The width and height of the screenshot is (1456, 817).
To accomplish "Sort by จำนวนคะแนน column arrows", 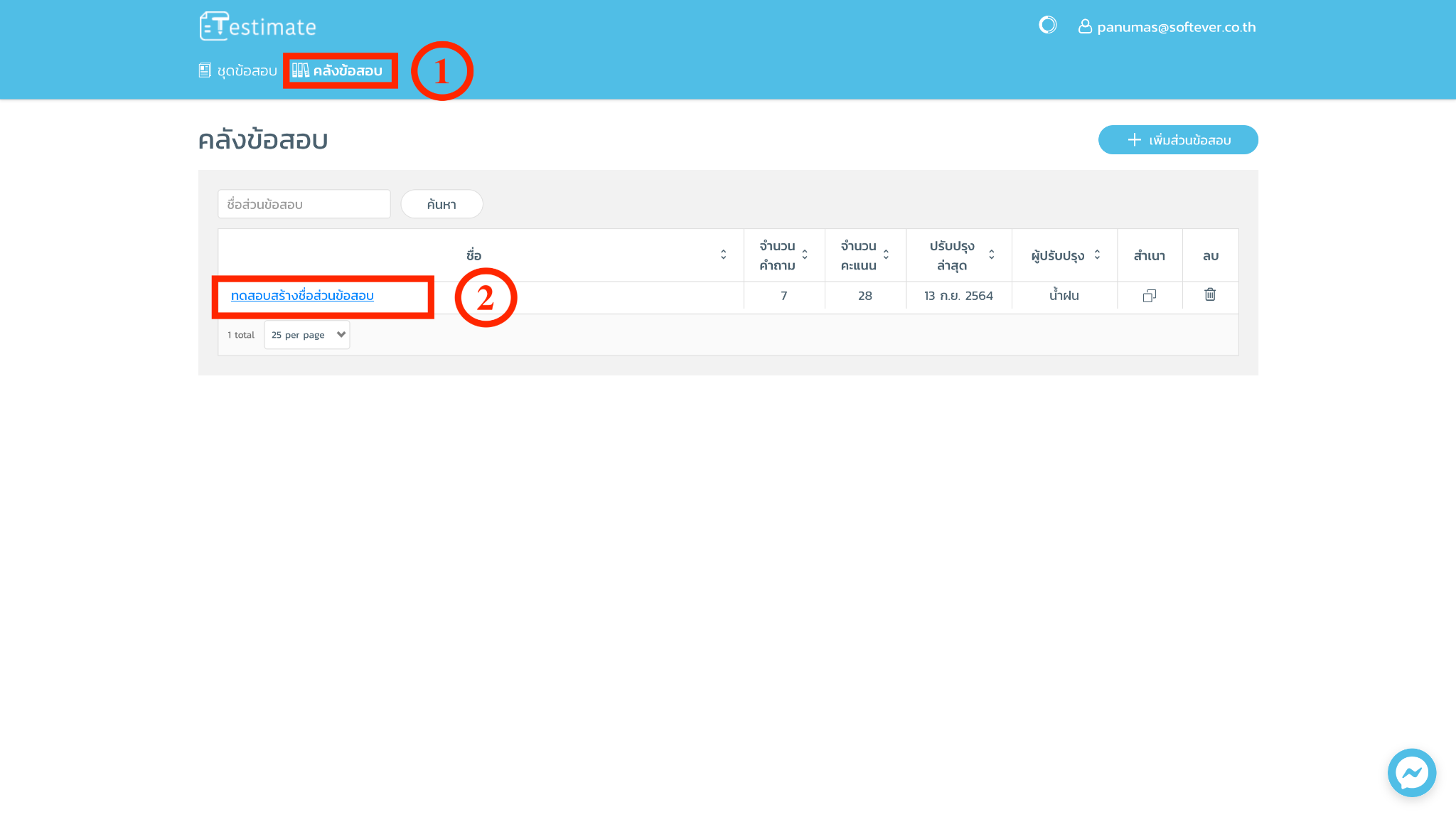I will pyautogui.click(x=886, y=255).
